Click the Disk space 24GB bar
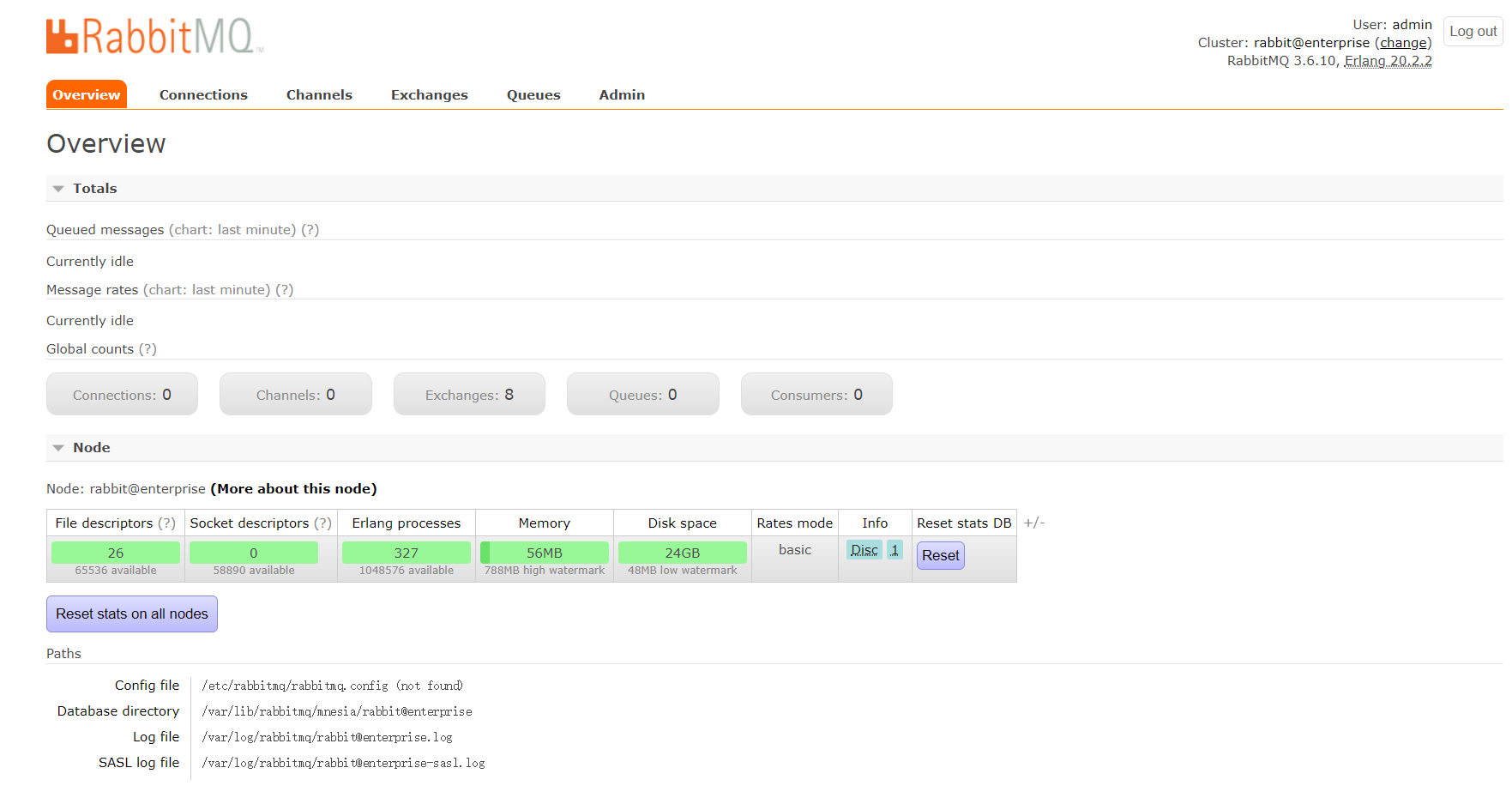 point(683,553)
